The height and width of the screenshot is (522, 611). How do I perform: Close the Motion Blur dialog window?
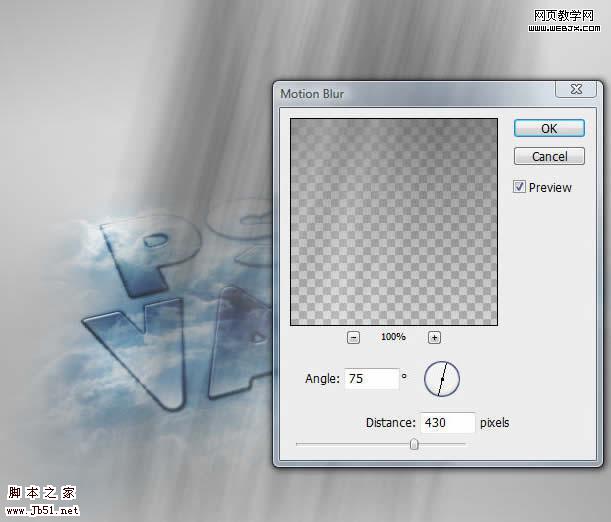(576, 89)
